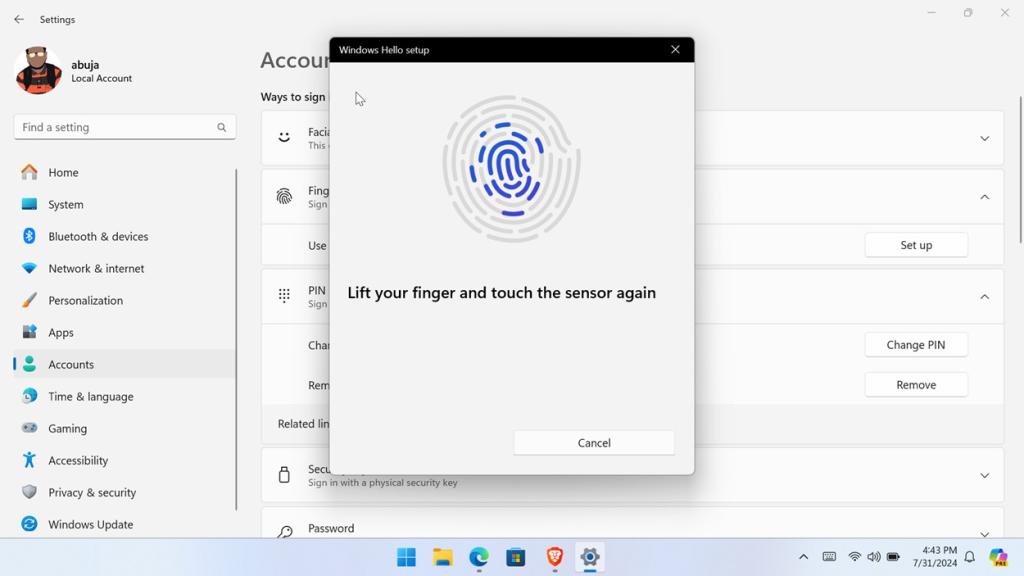1024x576 pixels.
Task: Cancel the Windows Hello fingerprint setup
Action: pos(593,442)
